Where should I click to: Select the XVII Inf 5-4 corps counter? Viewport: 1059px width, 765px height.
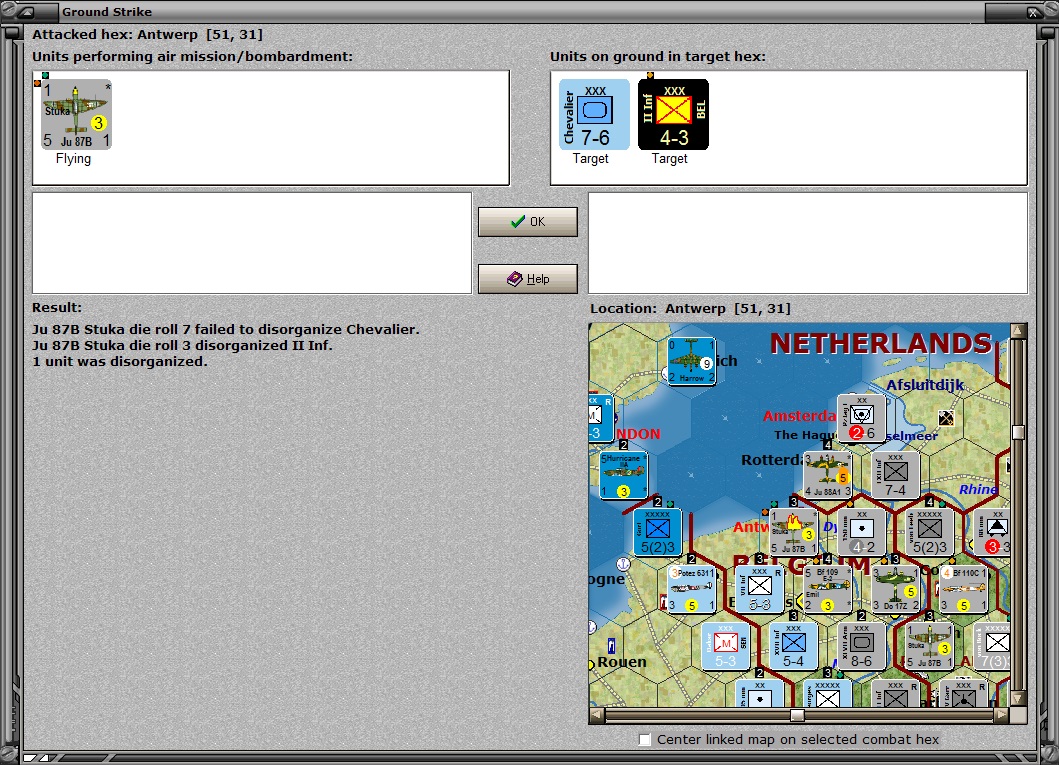794,646
